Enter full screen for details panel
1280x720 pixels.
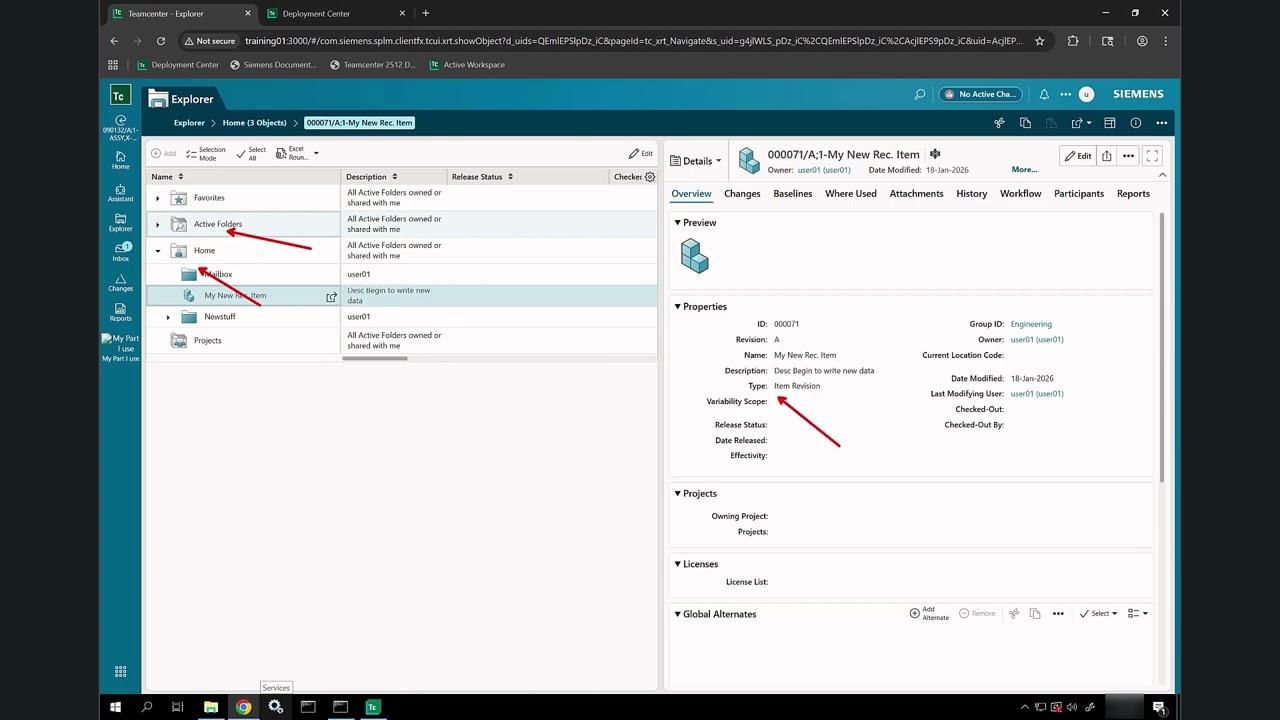[1152, 156]
